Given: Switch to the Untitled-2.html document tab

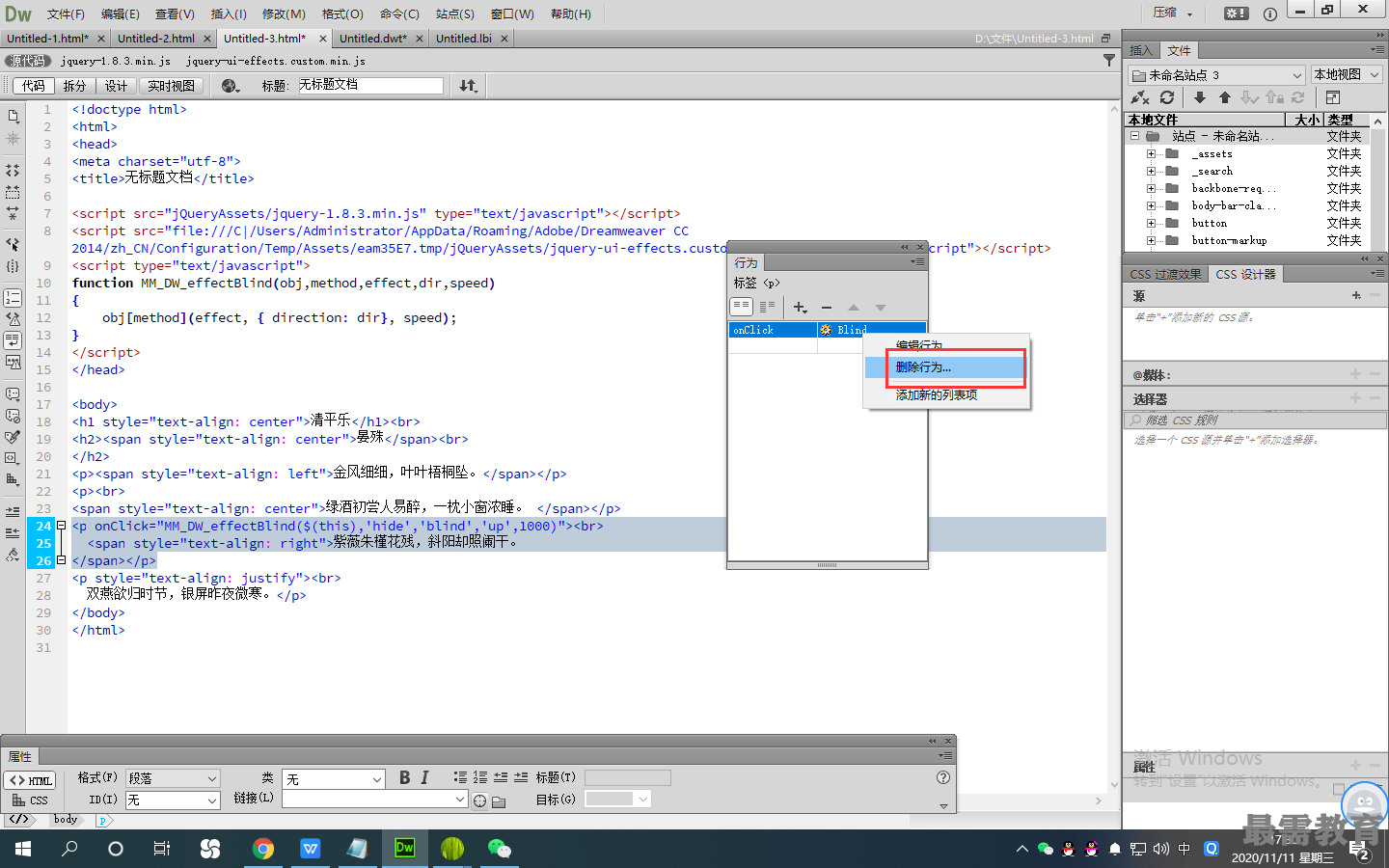Looking at the screenshot, I should click(156, 39).
